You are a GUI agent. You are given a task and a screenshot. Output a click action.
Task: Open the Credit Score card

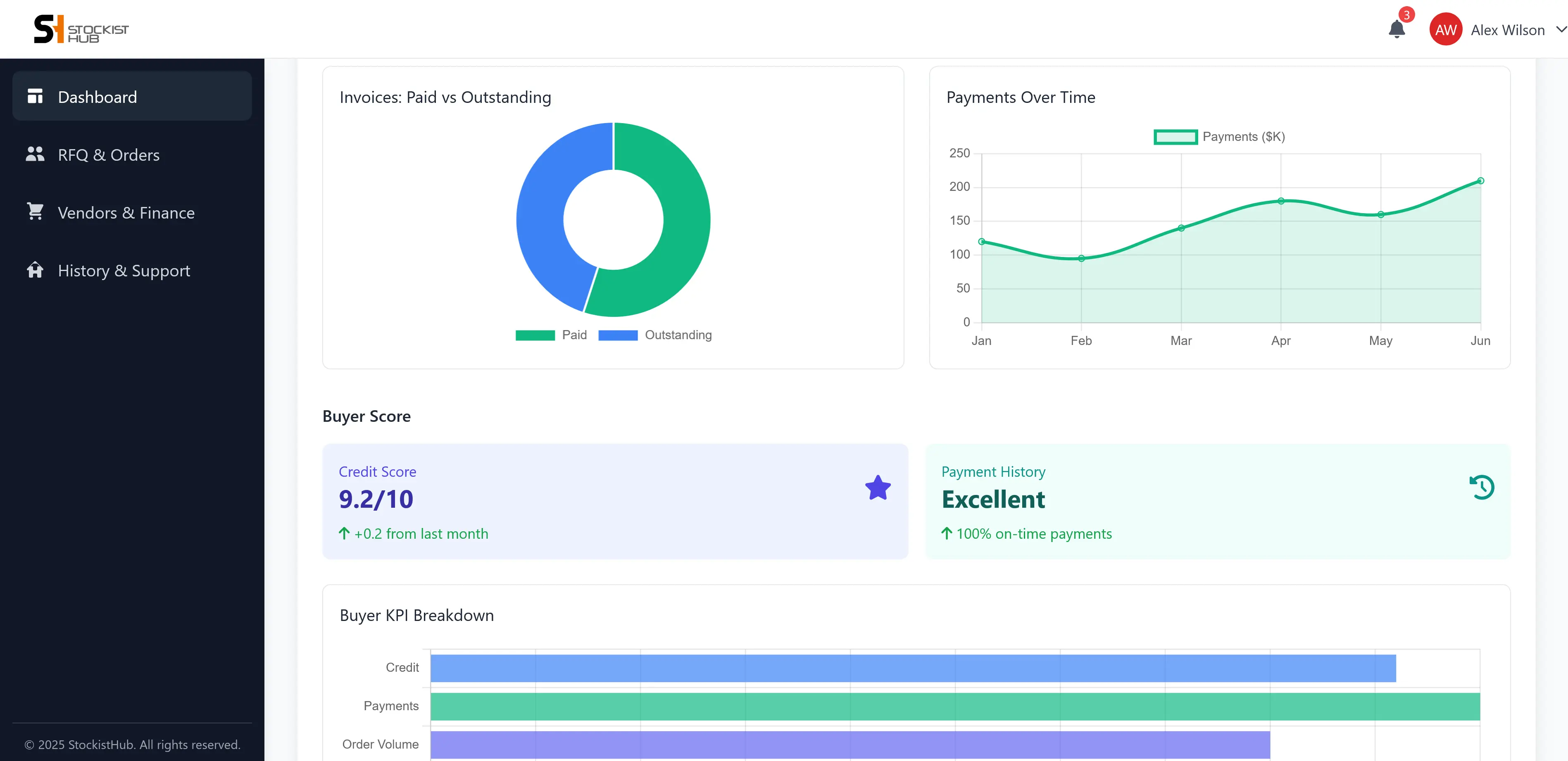pos(615,501)
